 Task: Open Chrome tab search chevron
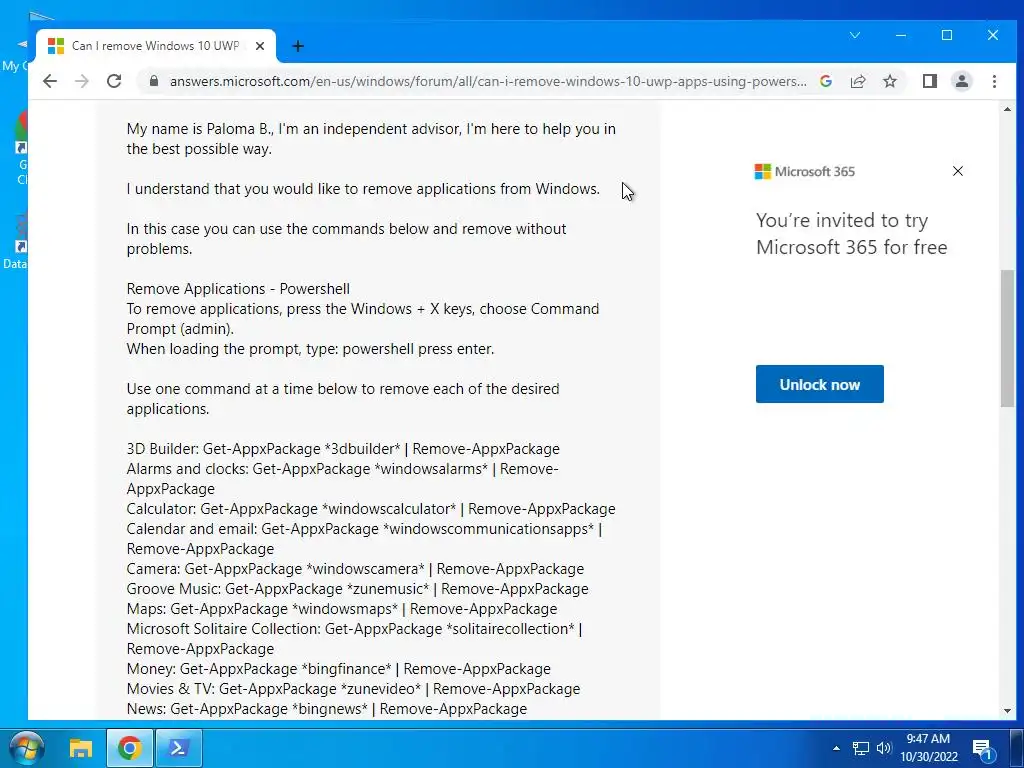(x=854, y=35)
